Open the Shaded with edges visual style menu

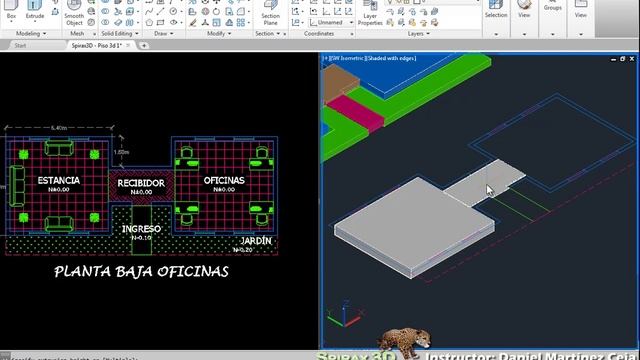(x=391, y=58)
